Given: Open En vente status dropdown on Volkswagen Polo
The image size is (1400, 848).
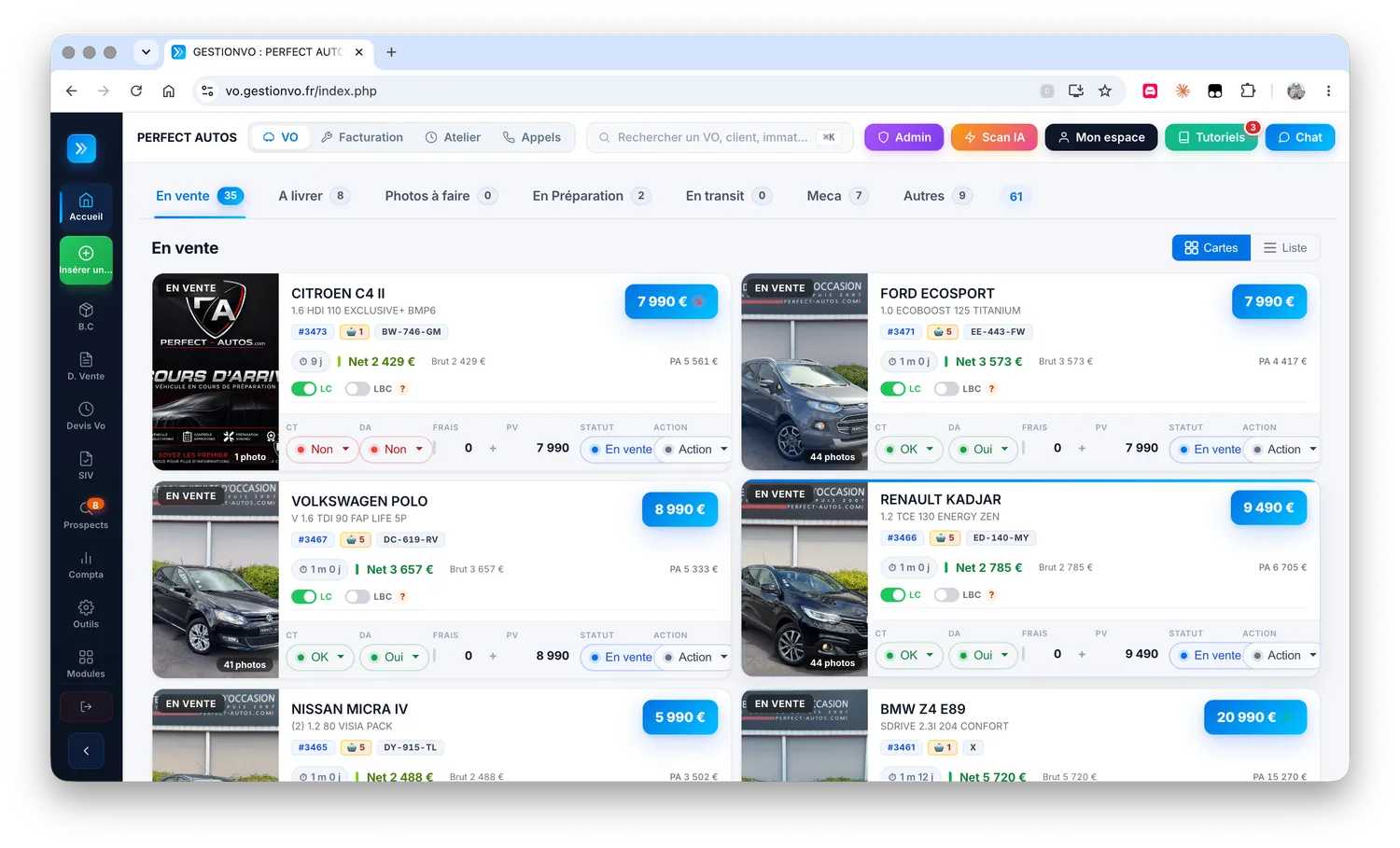Looking at the screenshot, I should click(x=619, y=658).
